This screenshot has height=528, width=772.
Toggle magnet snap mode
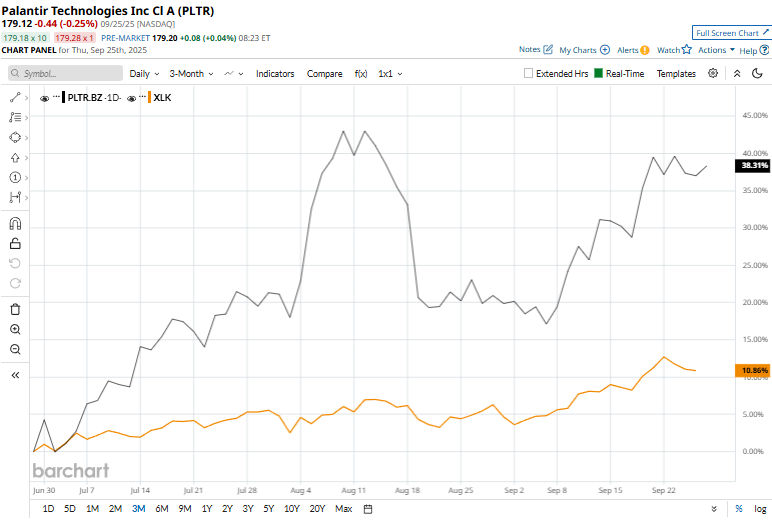15,224
